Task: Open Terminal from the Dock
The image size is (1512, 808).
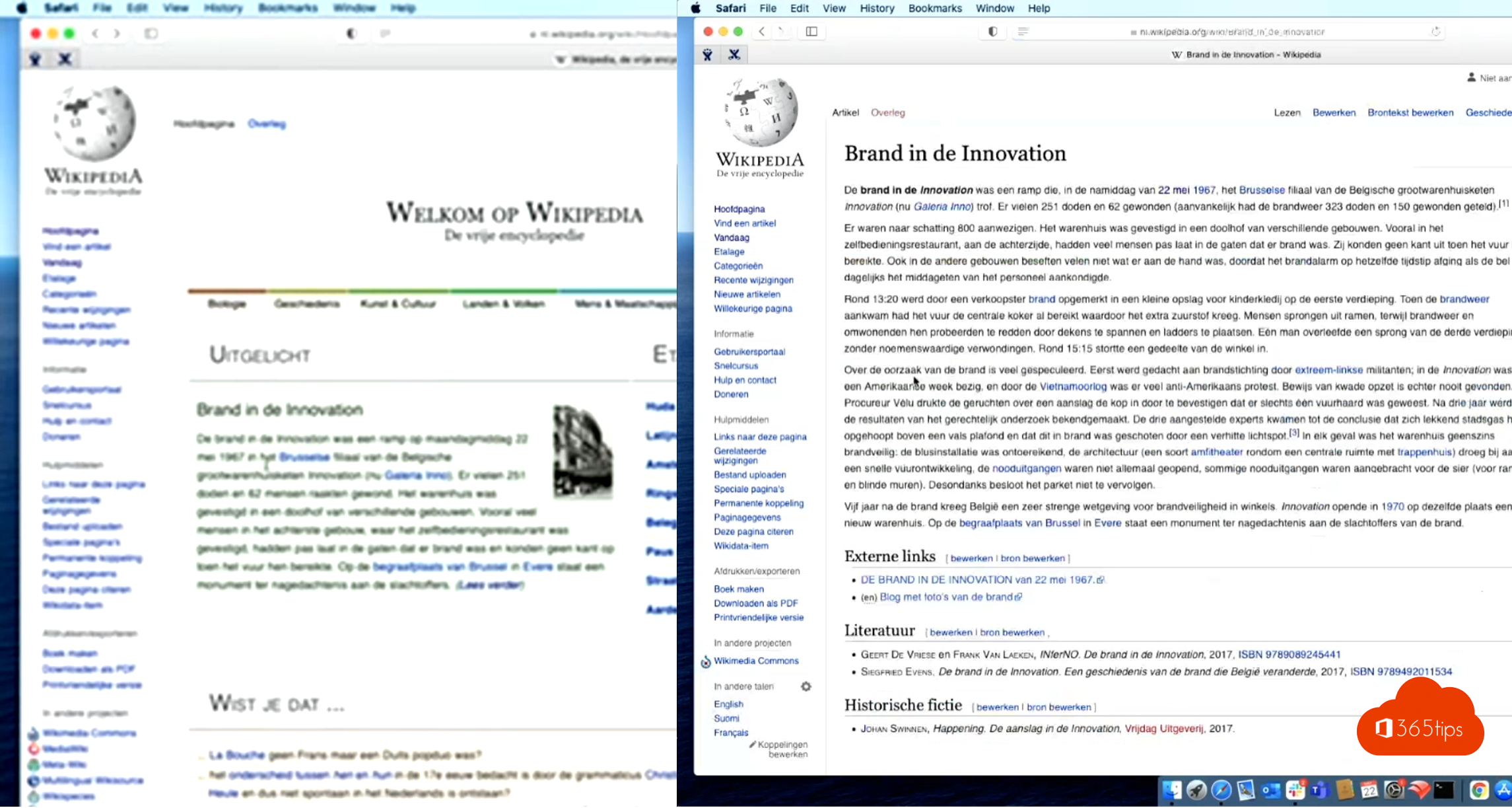Action: [1444, 790]
